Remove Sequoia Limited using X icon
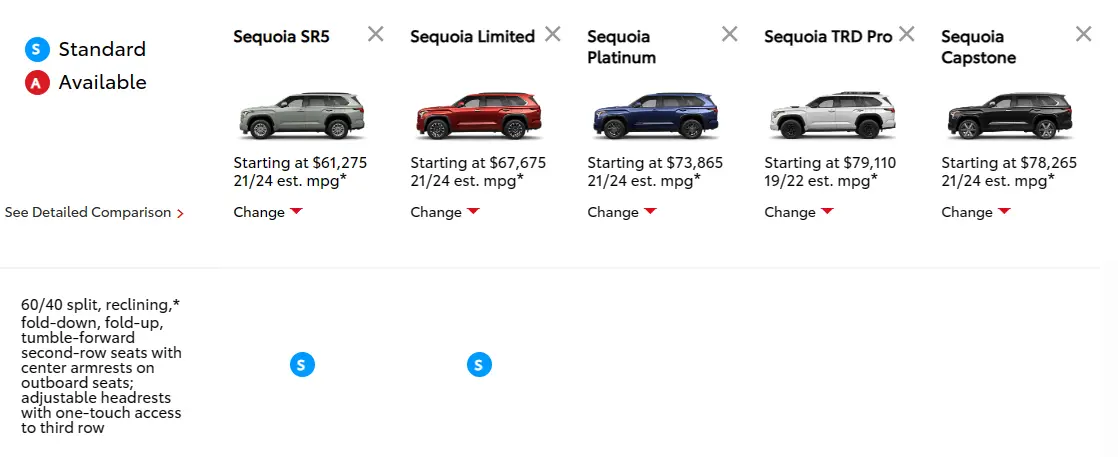Viewport: 1118px width, 457px height. (x=553, y=34)
